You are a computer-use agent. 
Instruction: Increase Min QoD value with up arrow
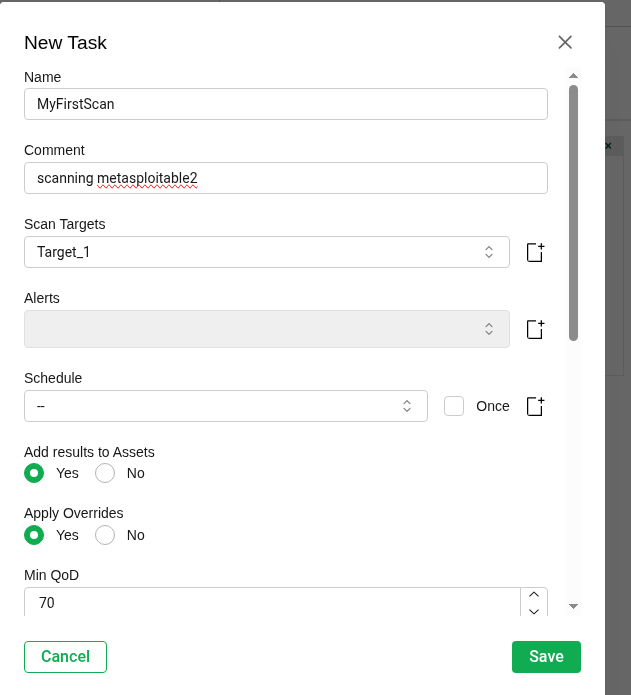click(534, 595)
